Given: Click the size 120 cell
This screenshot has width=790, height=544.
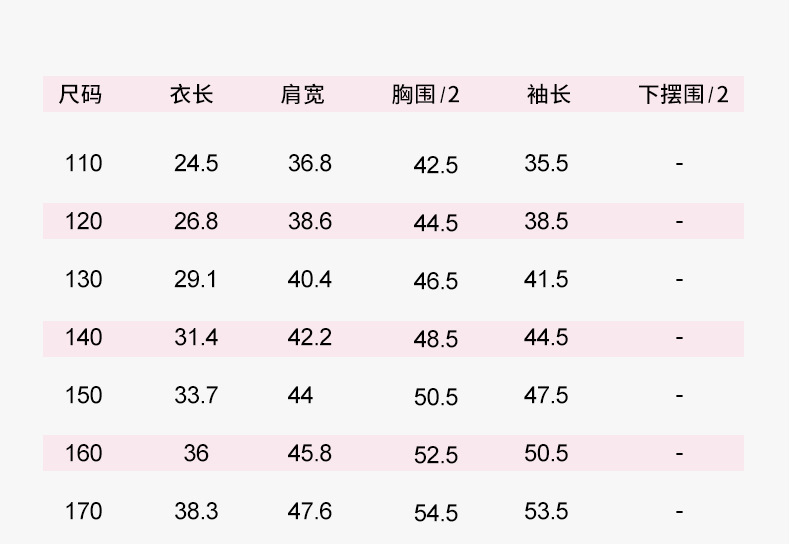Looking at the screenshot, I should [x=84, y=221].
